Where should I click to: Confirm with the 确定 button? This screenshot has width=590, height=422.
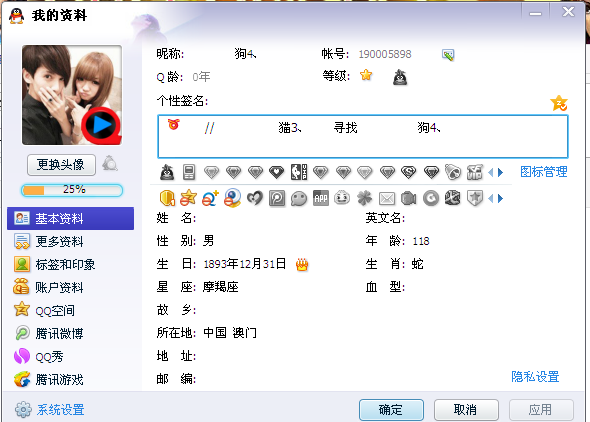pyautogui.click(x=391, y=410)
